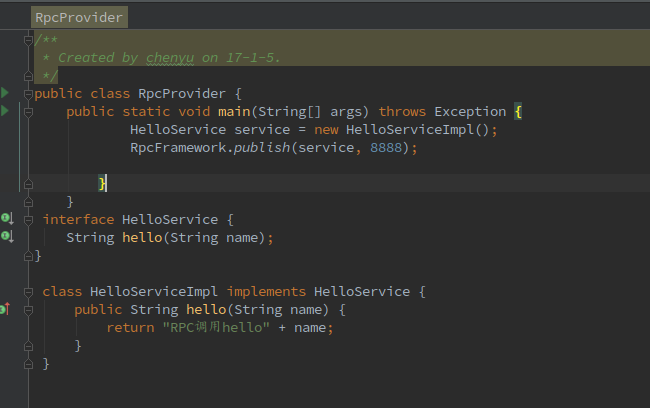Click the fold end marker closing HelloServiceImpl
This screenshot has width=650, height=408.
coord(30,364)
